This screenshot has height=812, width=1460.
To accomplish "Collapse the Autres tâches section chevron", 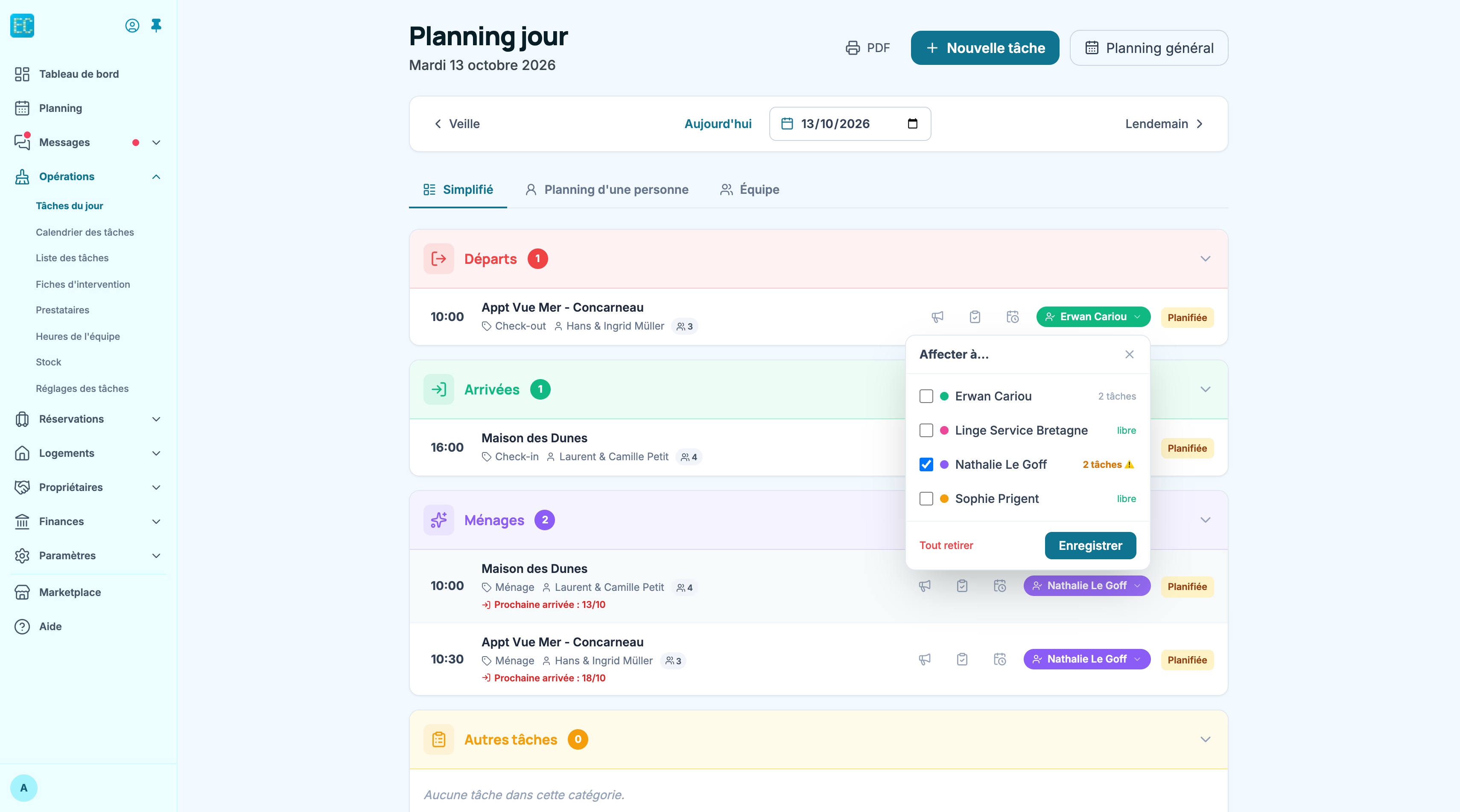I will point(1206,739).
